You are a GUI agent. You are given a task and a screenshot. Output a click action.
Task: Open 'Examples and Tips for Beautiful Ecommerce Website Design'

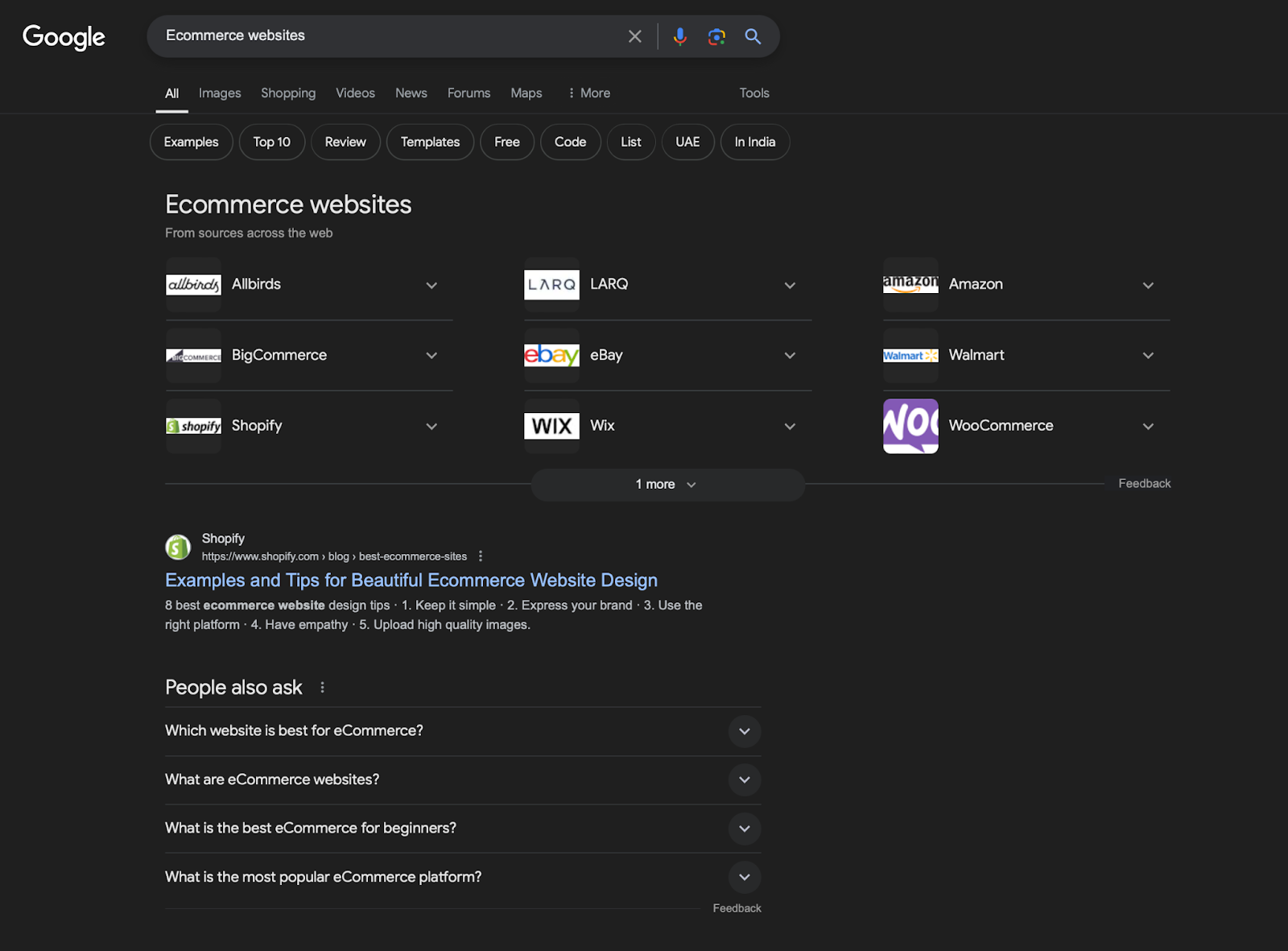[411, 581]
